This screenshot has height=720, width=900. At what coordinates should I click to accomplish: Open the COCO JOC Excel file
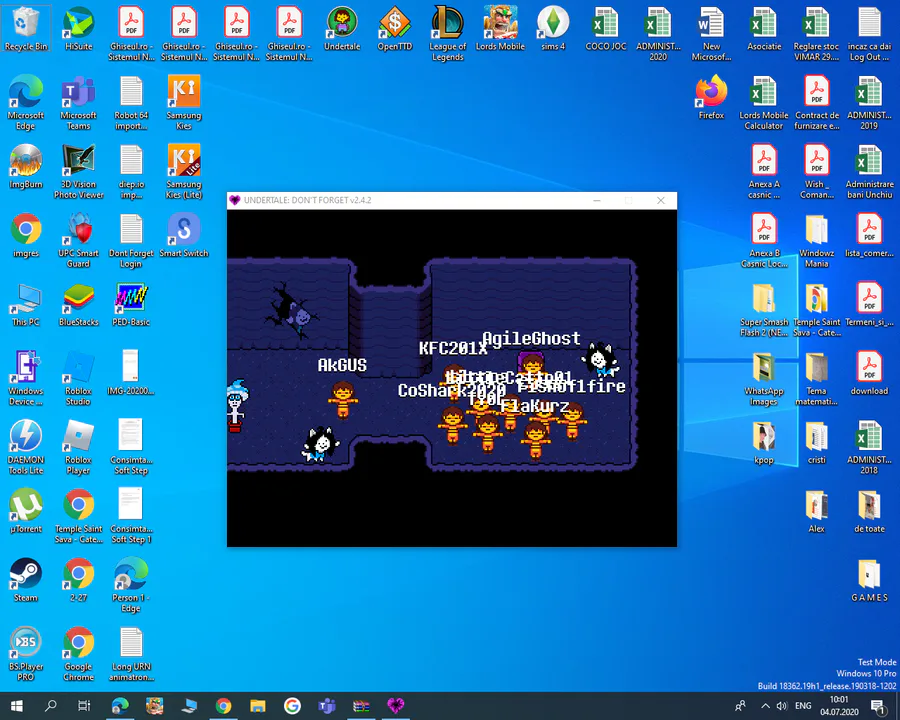coord(606,29)
